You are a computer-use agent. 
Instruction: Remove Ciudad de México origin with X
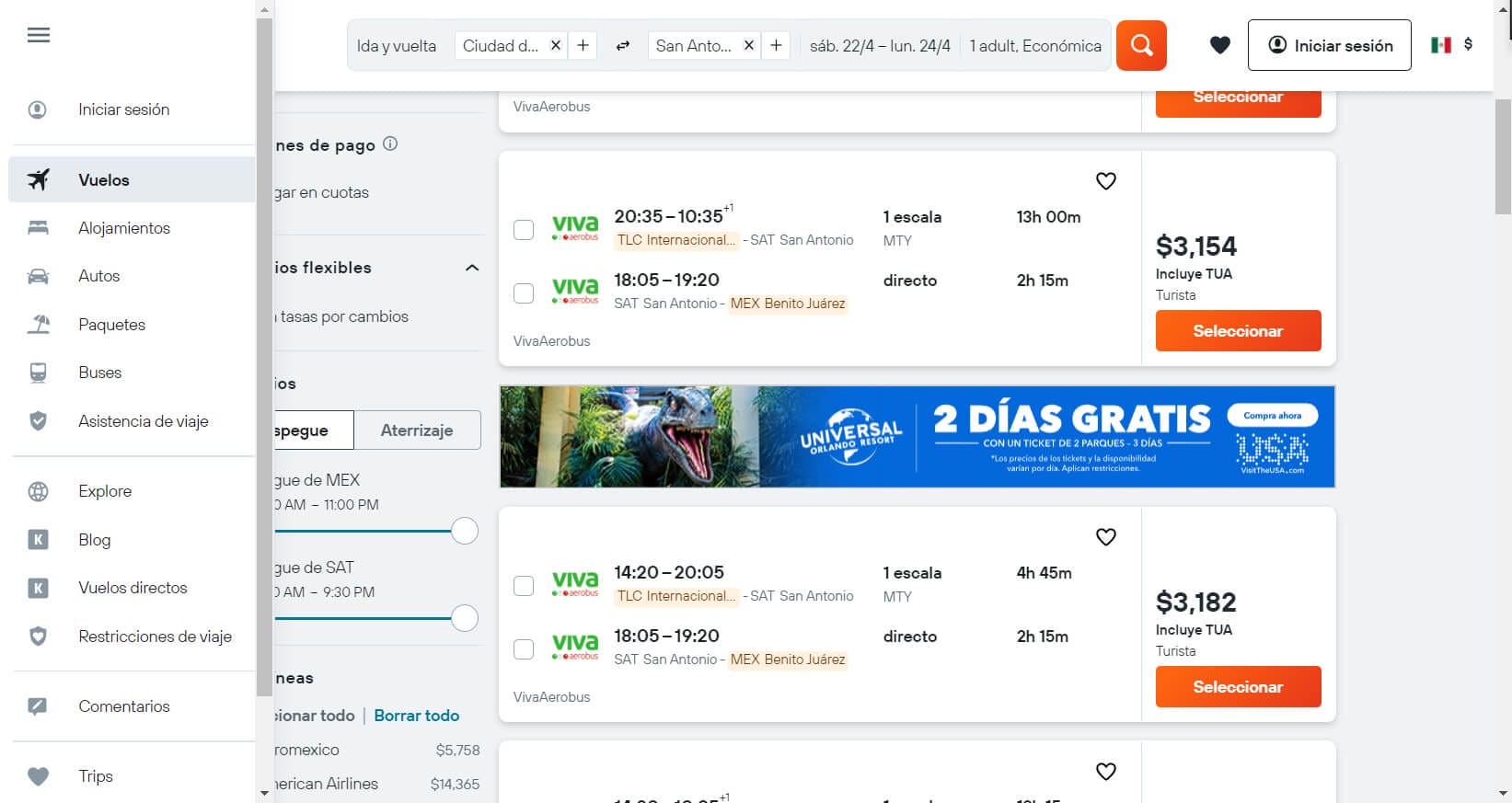click(556, 45)
